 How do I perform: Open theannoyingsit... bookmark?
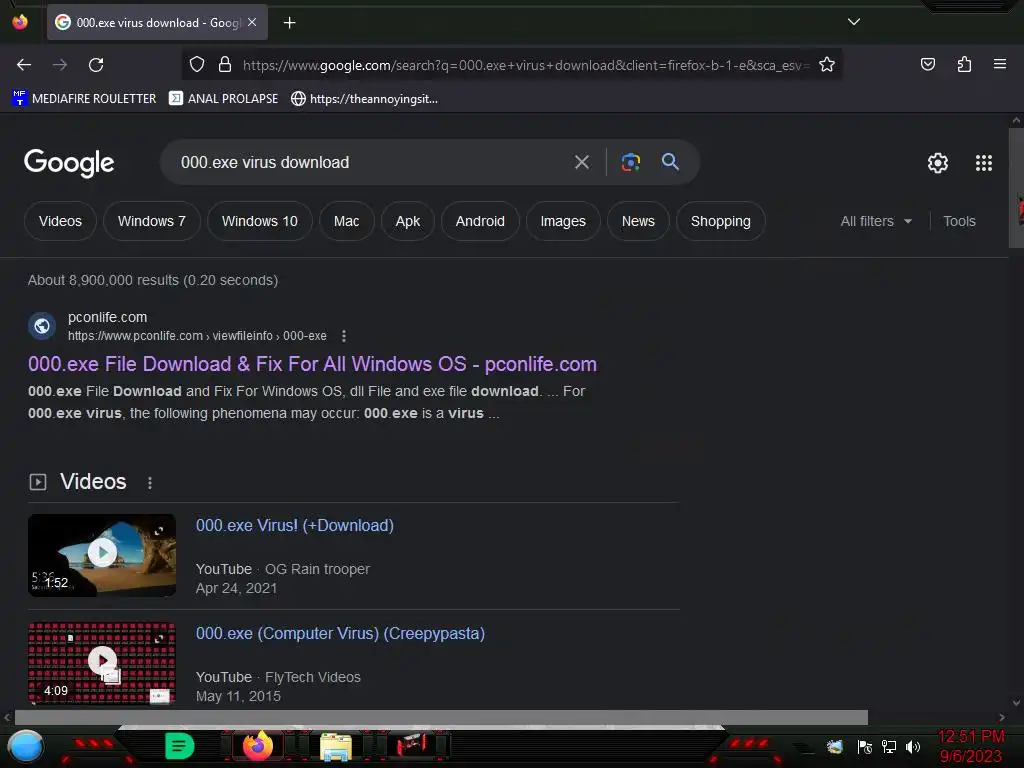(x=364, y=99)
